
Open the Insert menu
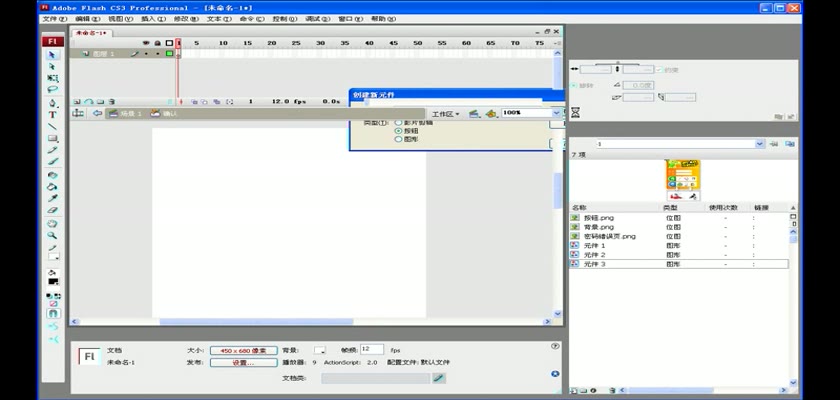(153, 19)
